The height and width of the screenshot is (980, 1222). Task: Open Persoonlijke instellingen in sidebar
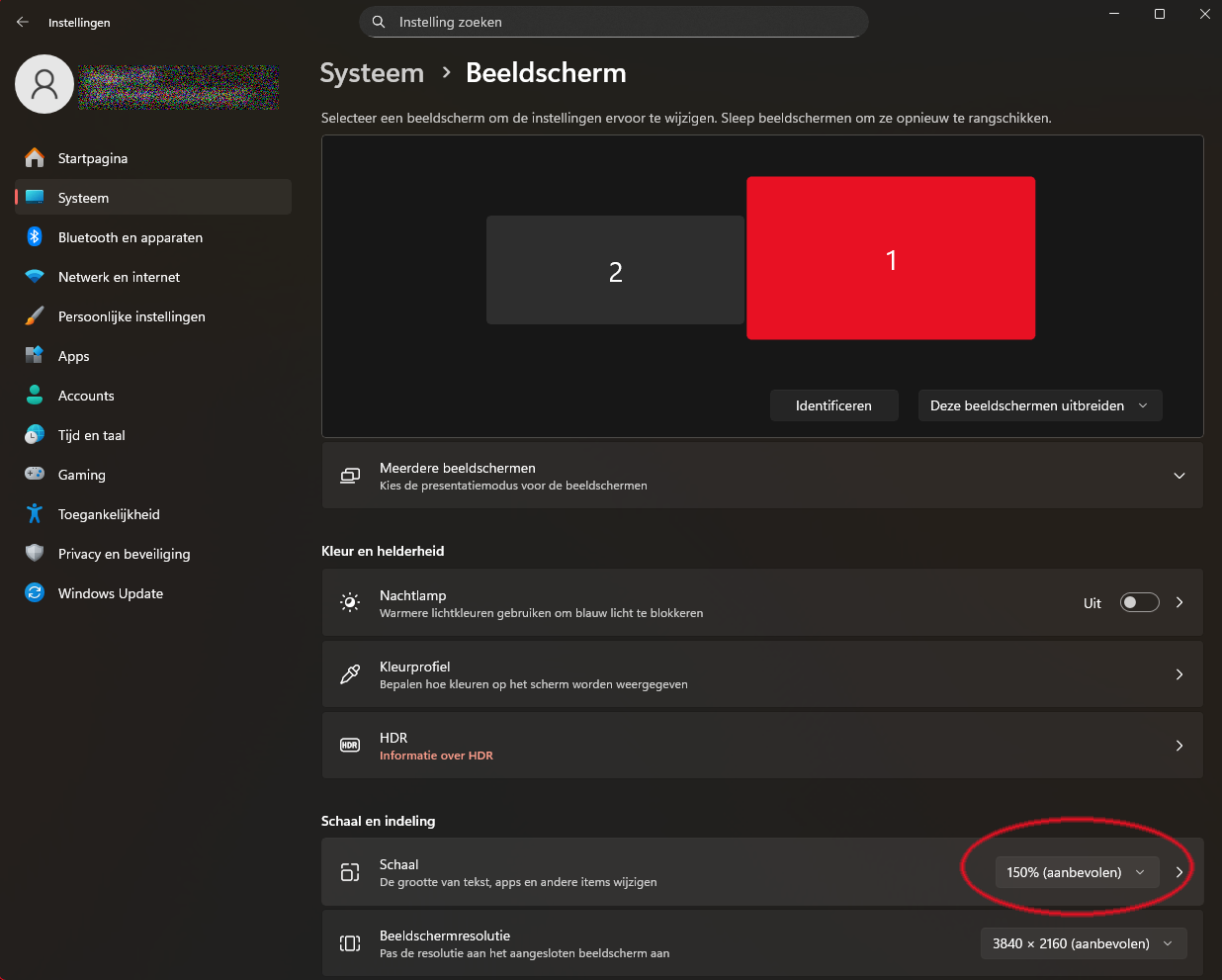pyautogui.click(x=131, y=316)
